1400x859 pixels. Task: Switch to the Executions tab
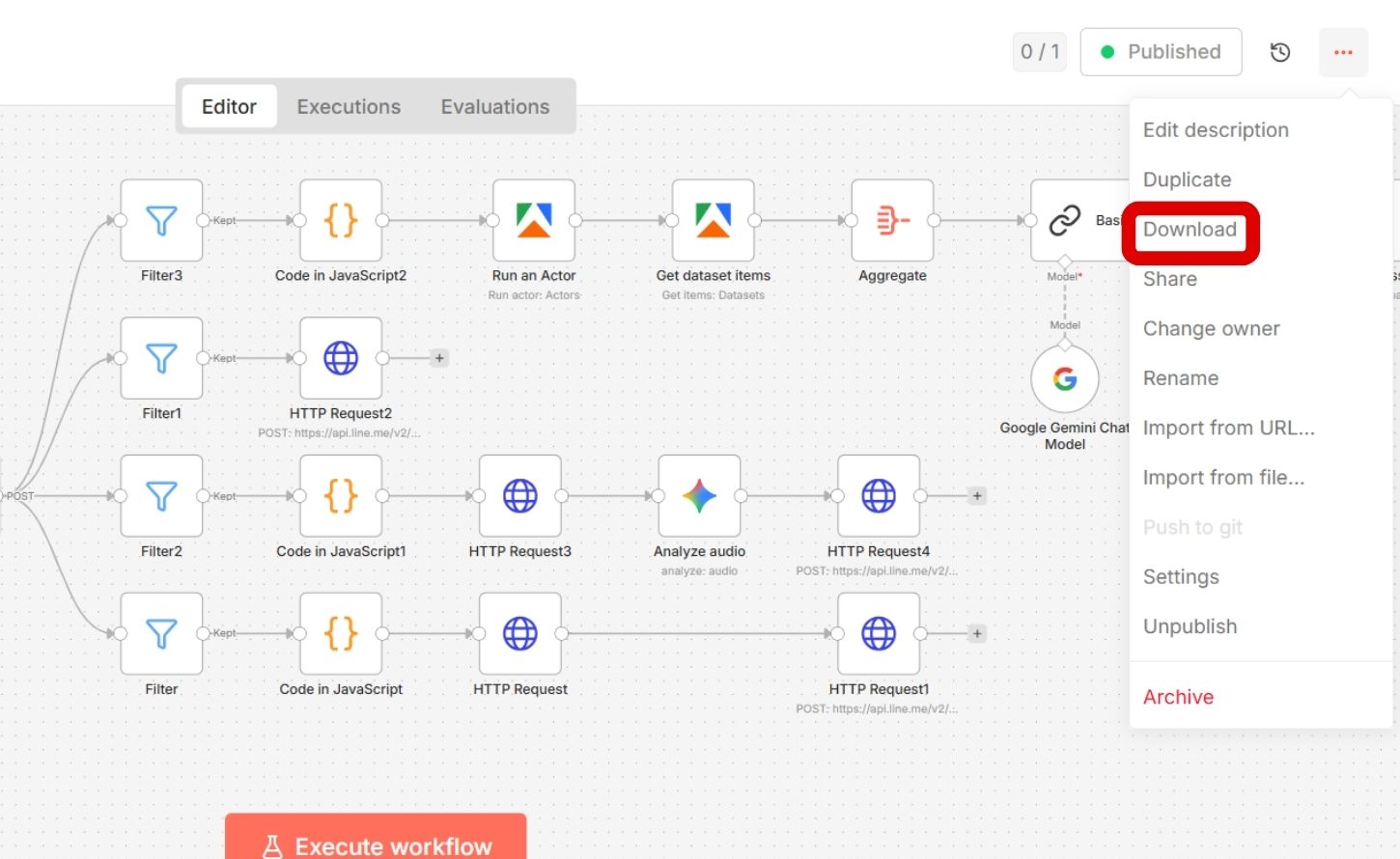(349, 107)
